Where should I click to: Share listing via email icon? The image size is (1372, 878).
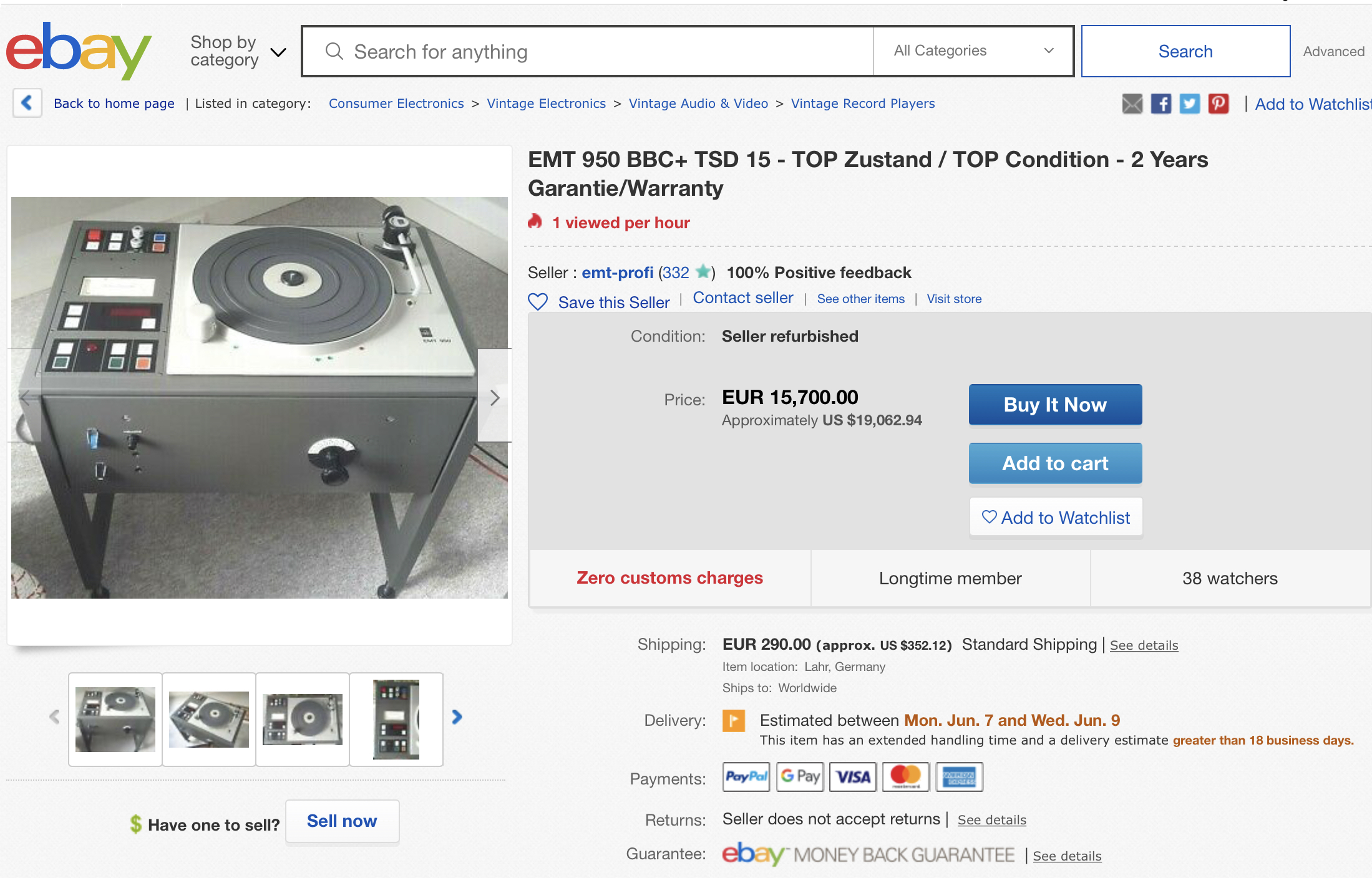pos(1132,104)
